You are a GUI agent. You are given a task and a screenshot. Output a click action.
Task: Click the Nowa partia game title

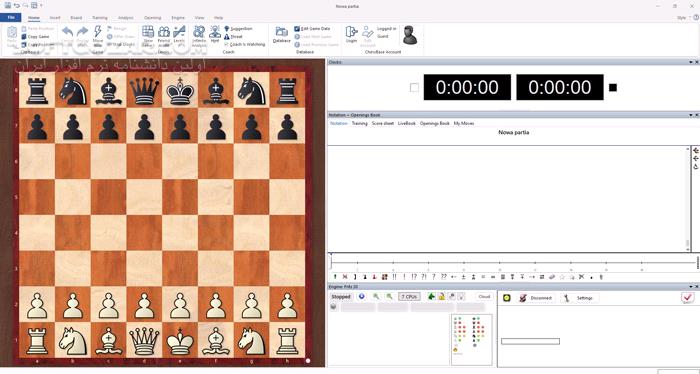[513, 133]
